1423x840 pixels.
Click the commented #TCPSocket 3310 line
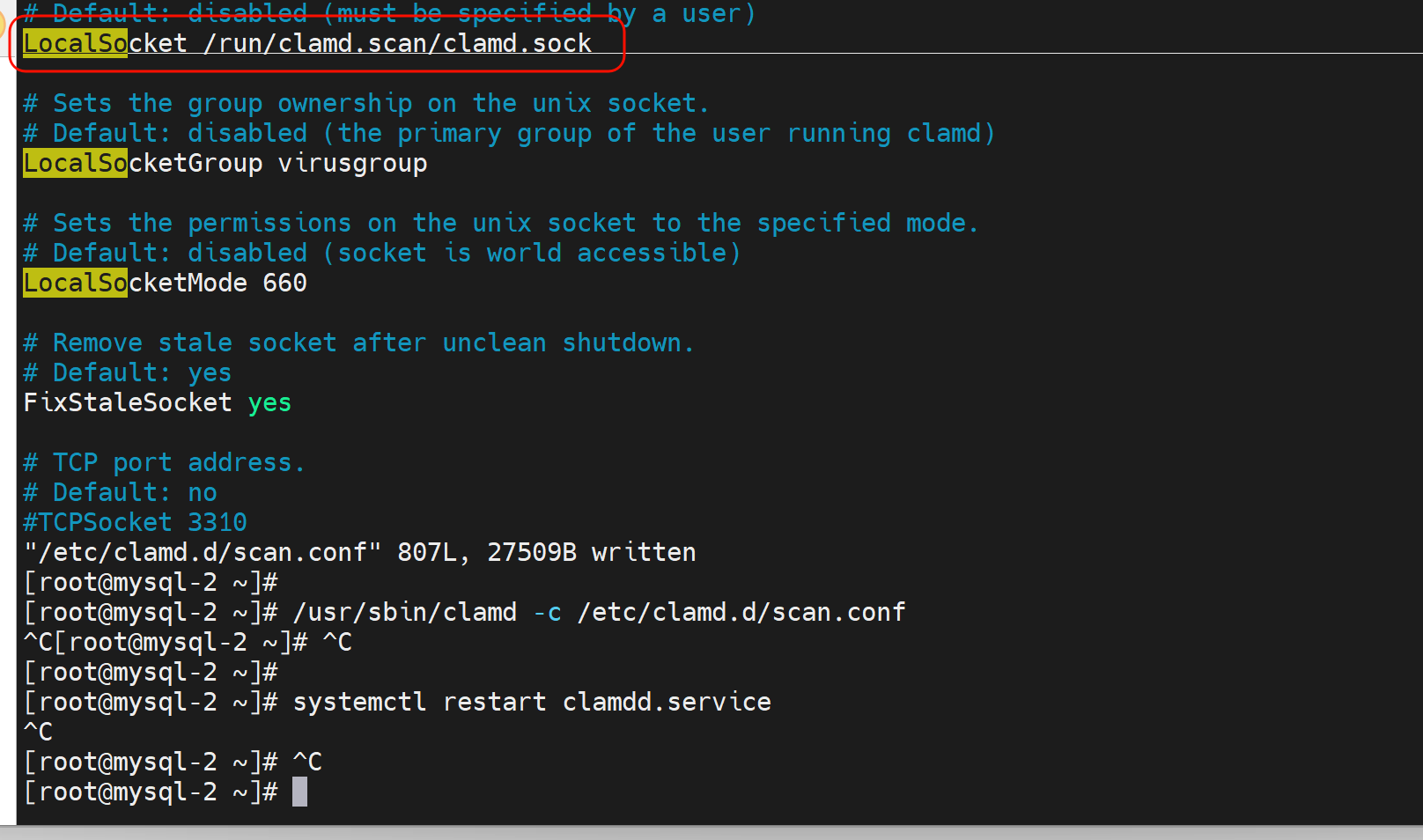pos(136,522)
